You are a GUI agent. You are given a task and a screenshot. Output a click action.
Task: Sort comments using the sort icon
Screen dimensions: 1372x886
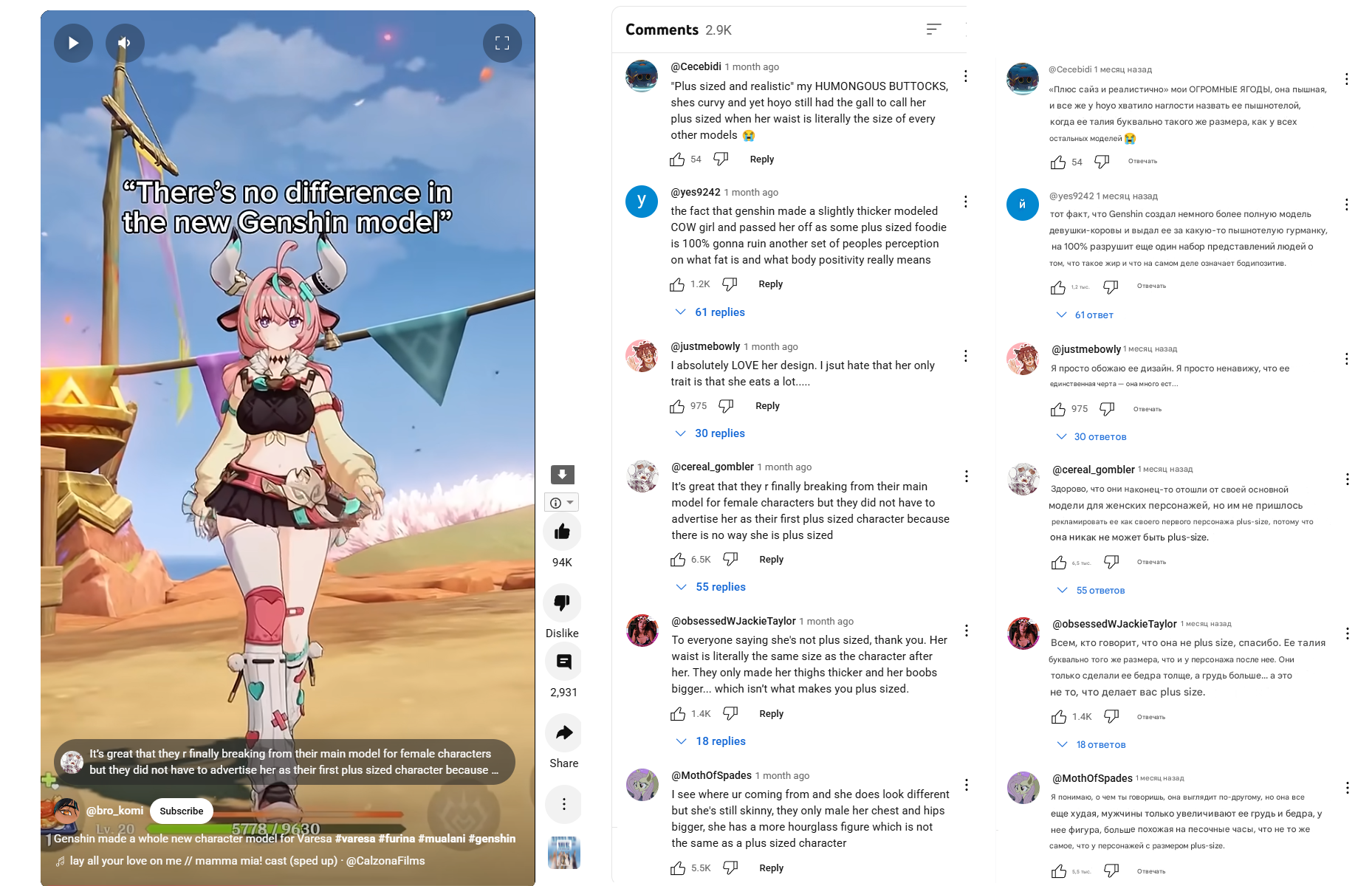934,30
